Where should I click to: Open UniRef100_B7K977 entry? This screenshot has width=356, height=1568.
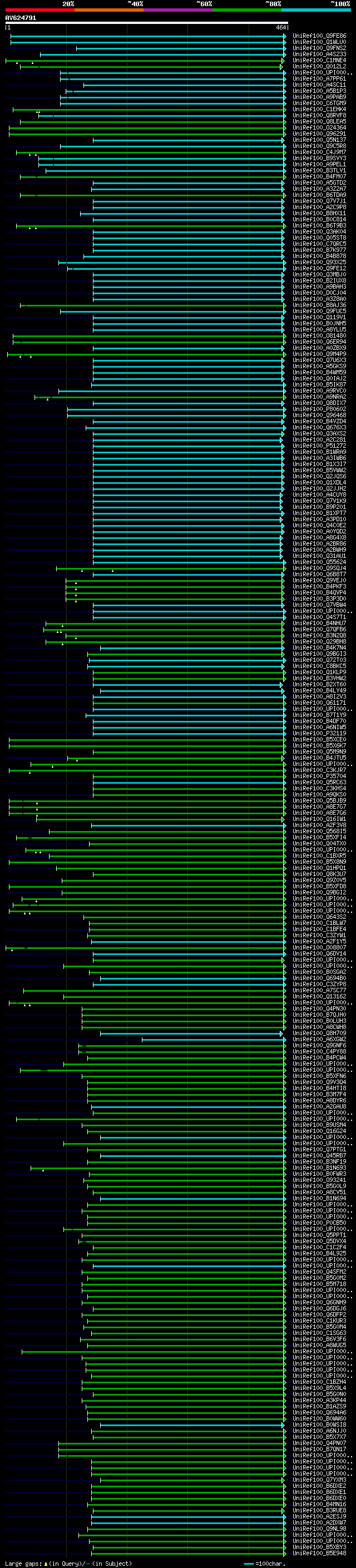click(319, 250)
